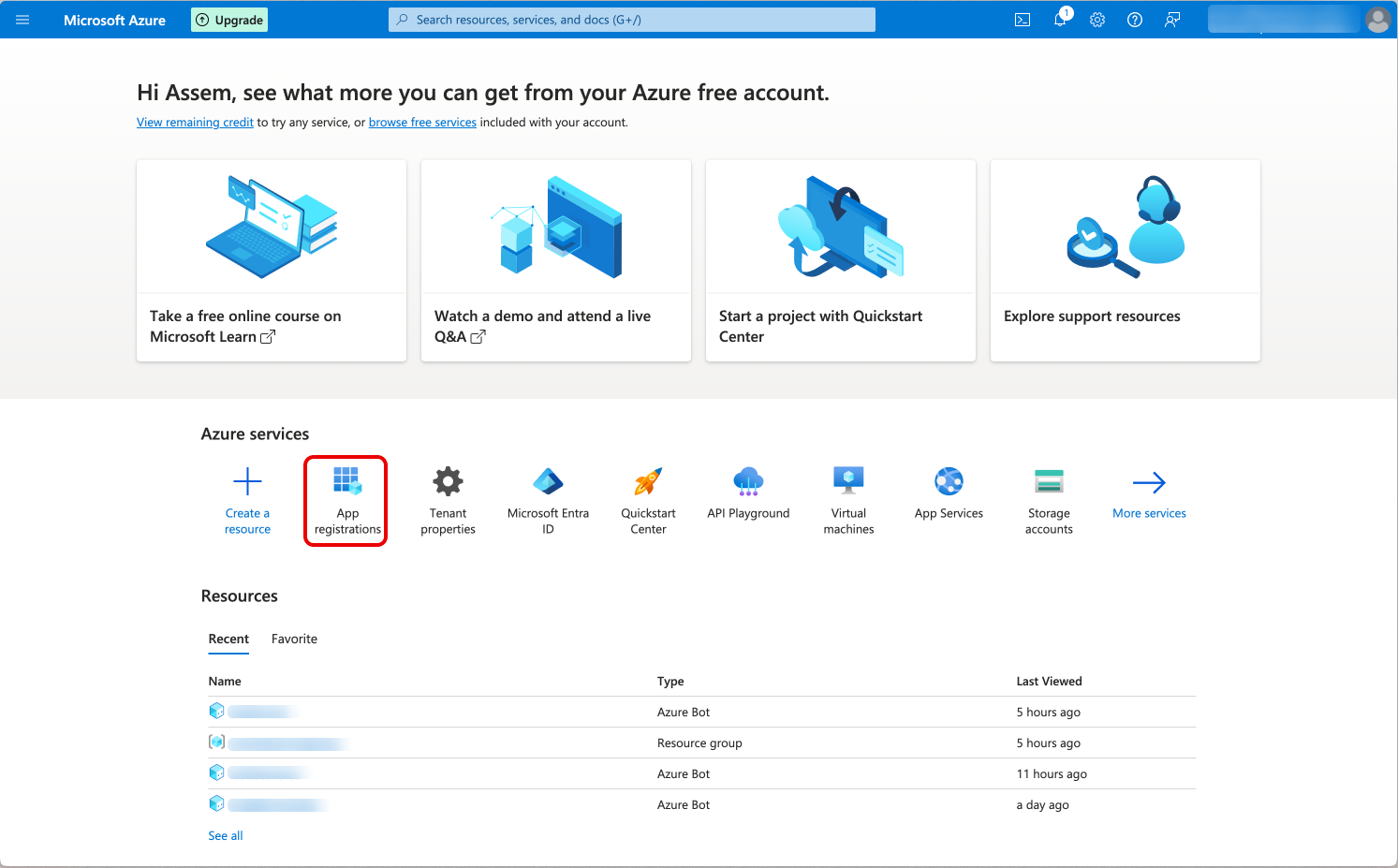Open browse free services link

pos(422,123)
